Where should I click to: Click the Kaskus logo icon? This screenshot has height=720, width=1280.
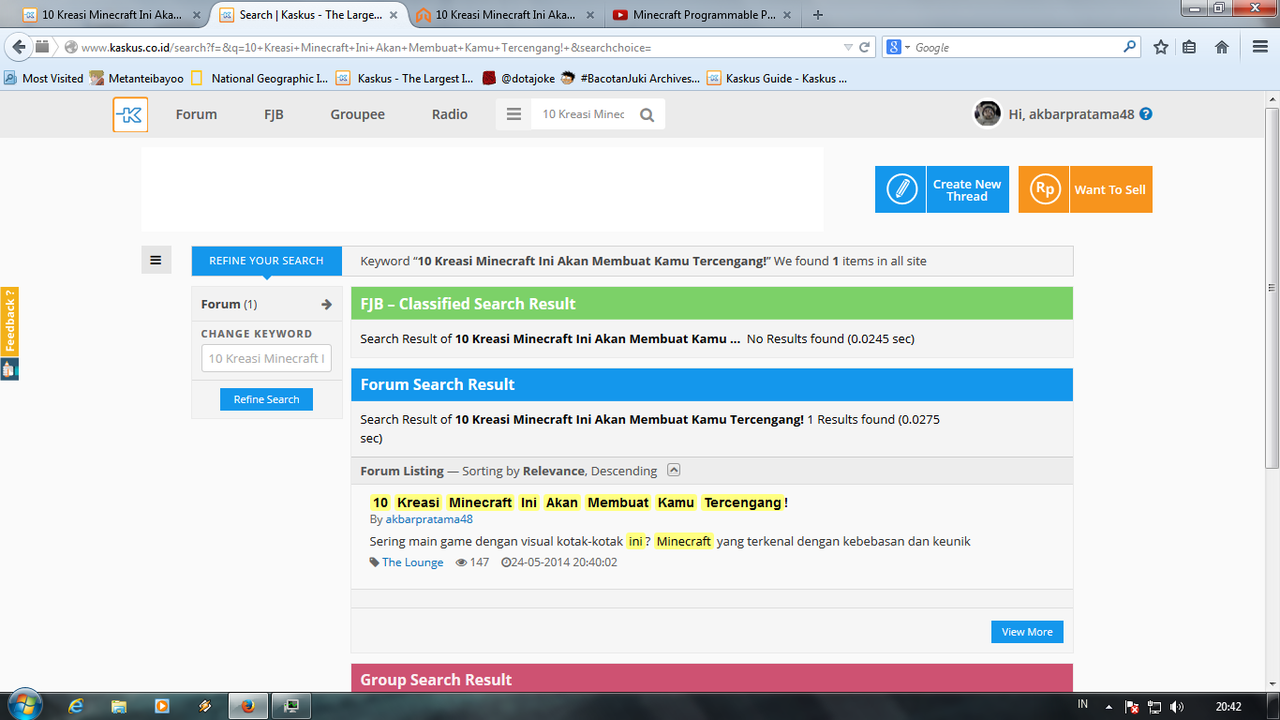coord(130,114)
